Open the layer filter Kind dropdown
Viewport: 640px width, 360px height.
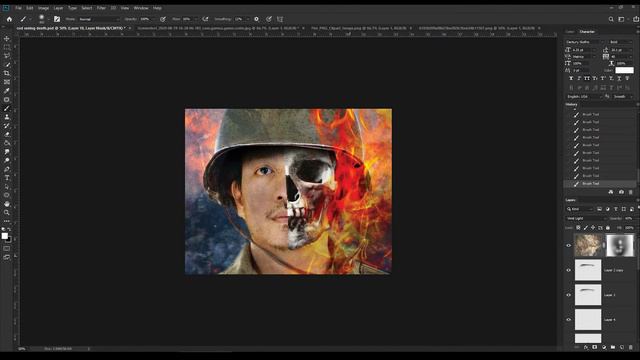point(580,209)
